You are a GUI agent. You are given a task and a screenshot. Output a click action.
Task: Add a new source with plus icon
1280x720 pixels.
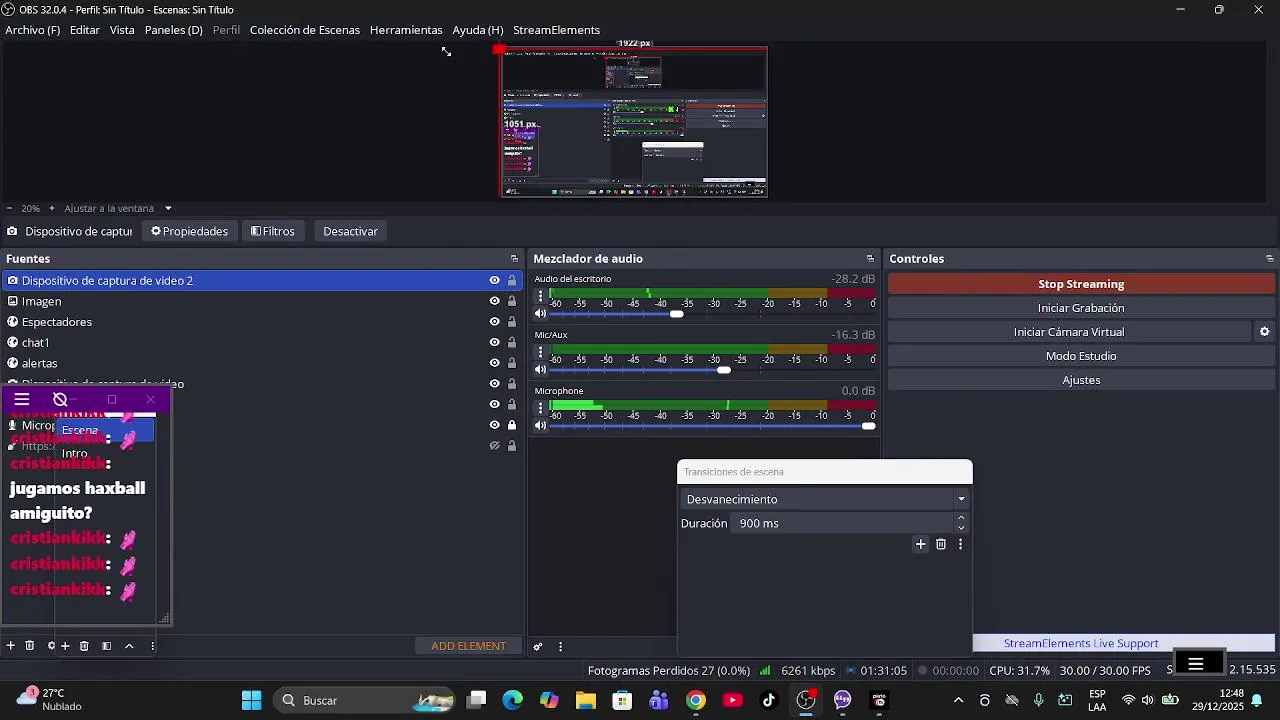coord(11,646)
